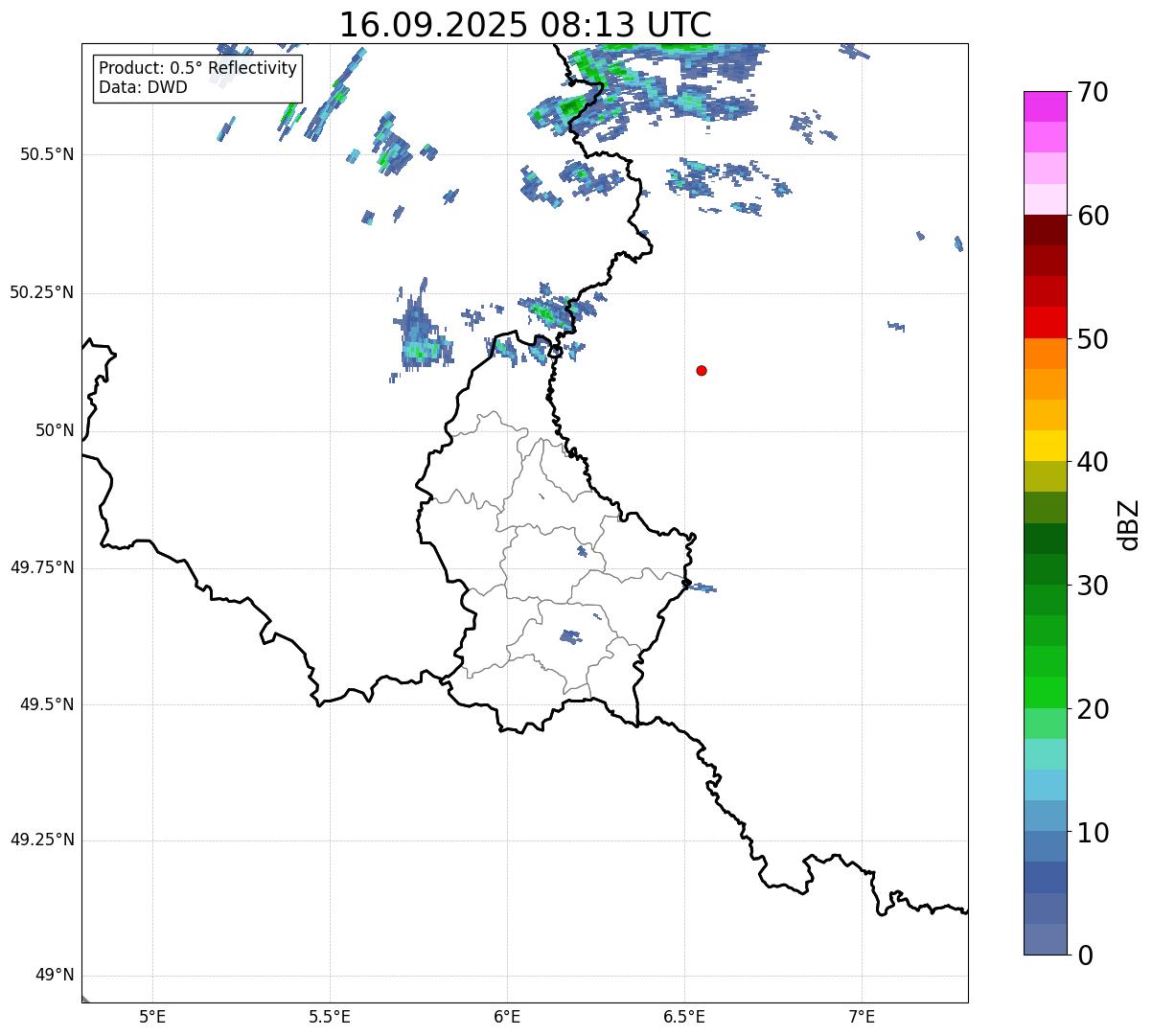Click the colorbar tick label 30
1152x1036 pixels.
[1093, 586]
